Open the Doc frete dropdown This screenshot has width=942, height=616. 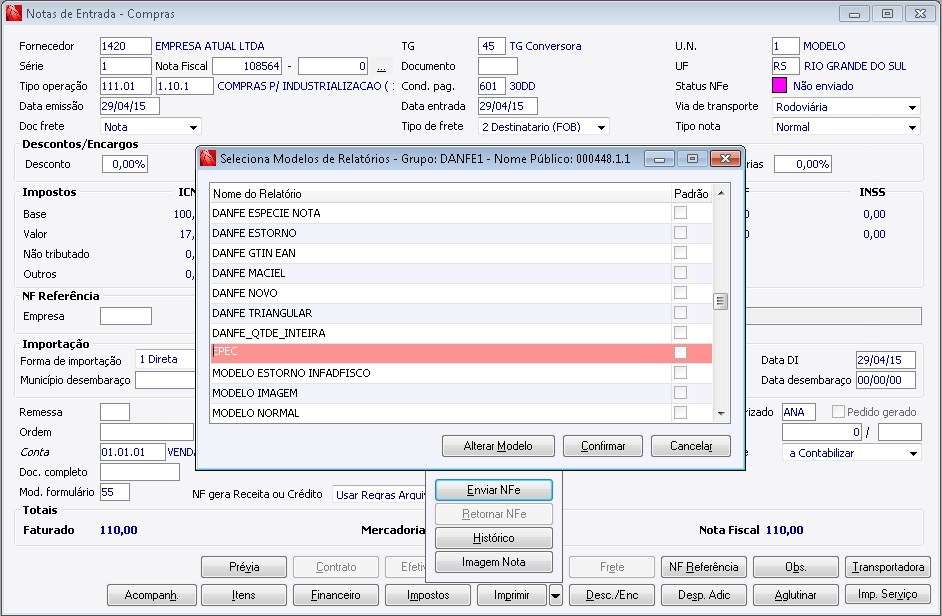193,127
